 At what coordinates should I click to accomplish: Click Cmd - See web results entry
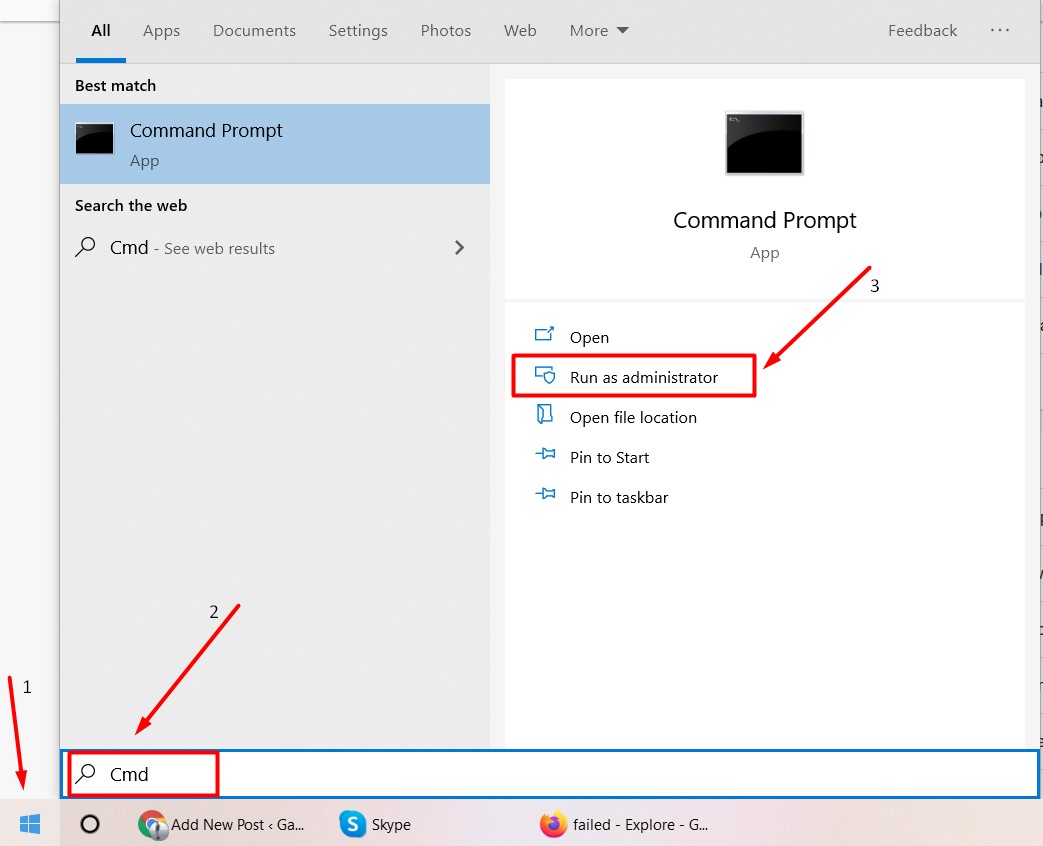coord(275,247)
